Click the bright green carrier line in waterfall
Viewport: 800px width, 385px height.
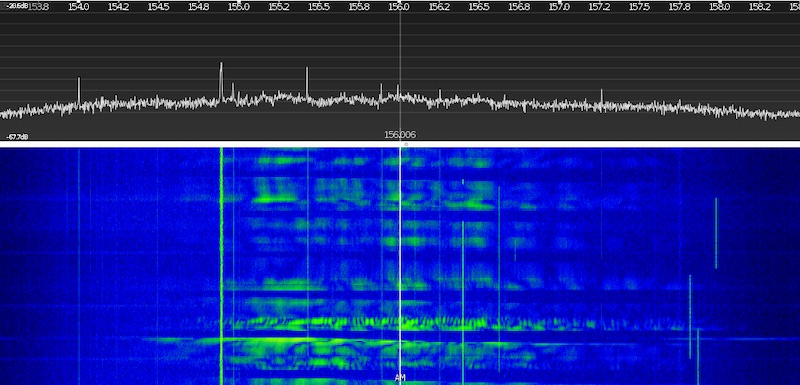(221, 265)
